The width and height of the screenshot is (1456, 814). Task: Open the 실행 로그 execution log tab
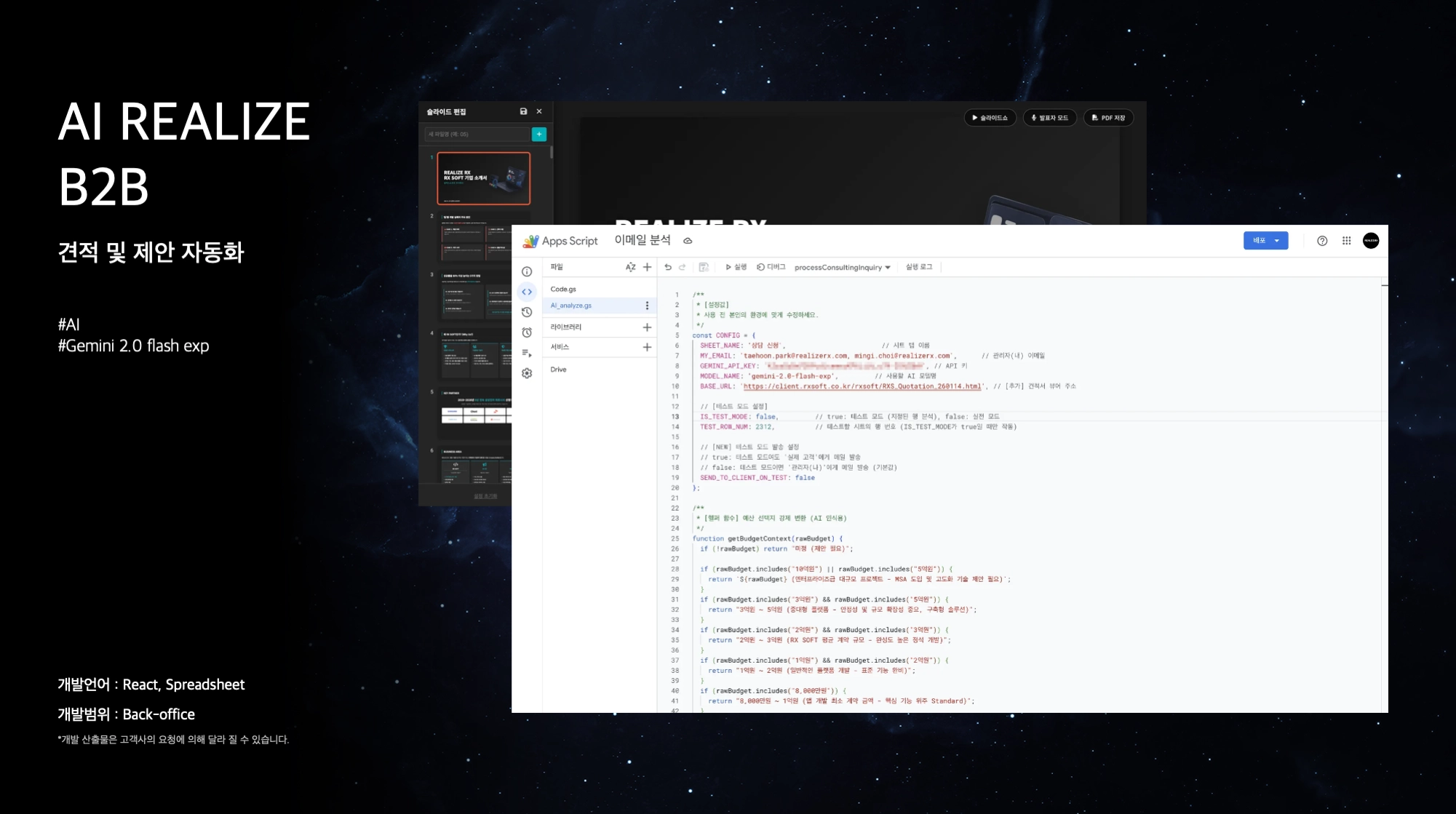(x=918, y=267)
